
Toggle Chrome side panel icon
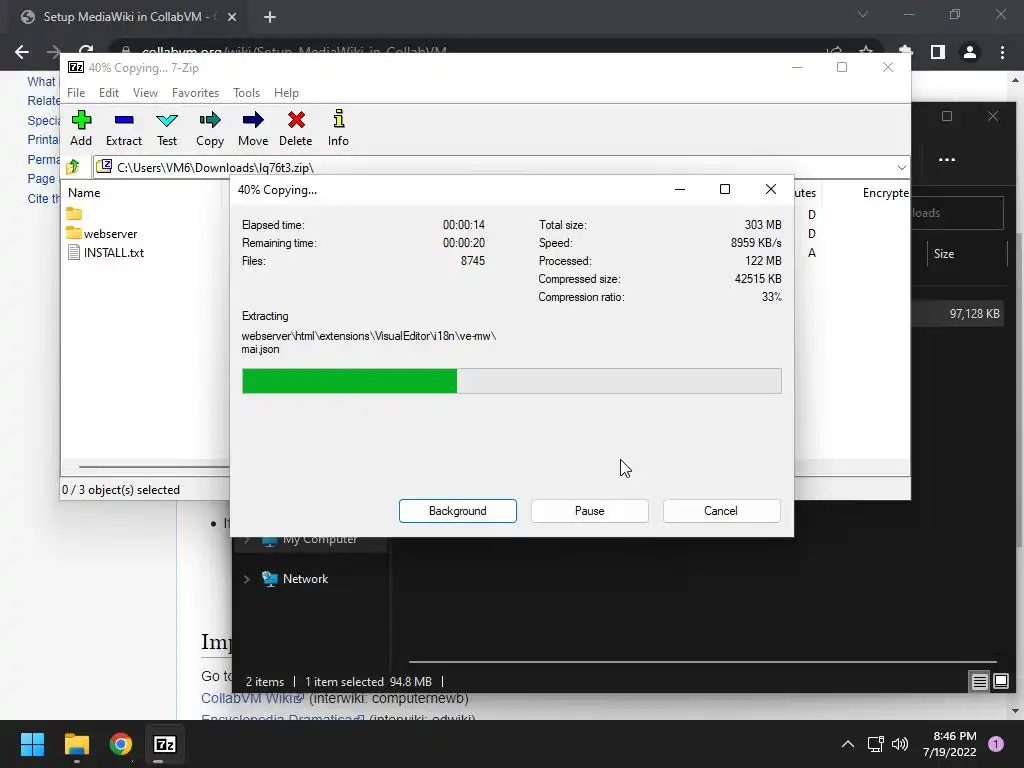938,52
